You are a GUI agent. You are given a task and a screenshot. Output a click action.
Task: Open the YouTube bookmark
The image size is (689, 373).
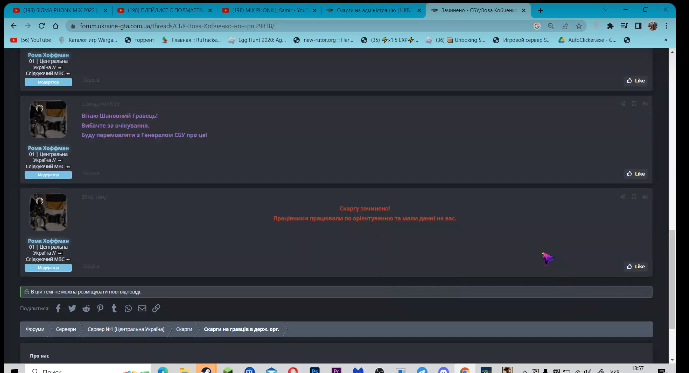click(31, 40)
